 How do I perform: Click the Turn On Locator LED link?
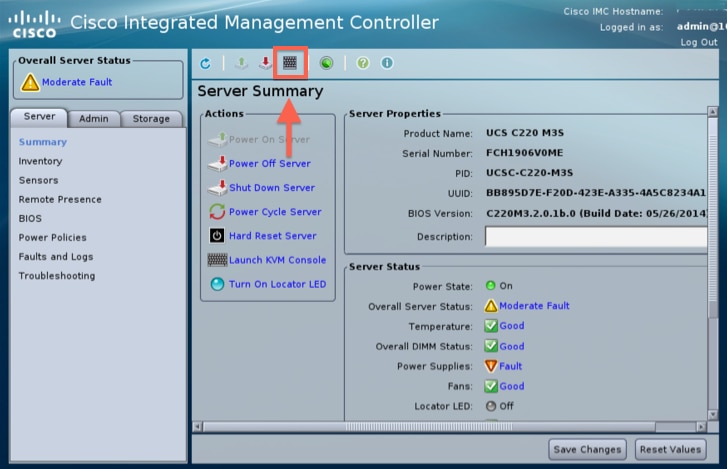[x=277, y=284]
